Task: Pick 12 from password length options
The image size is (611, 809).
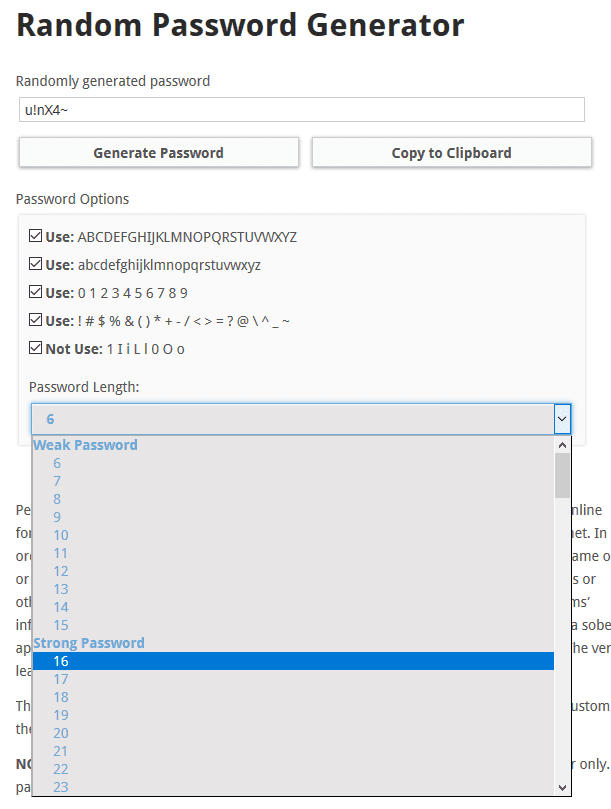Action: coord(61,571)
